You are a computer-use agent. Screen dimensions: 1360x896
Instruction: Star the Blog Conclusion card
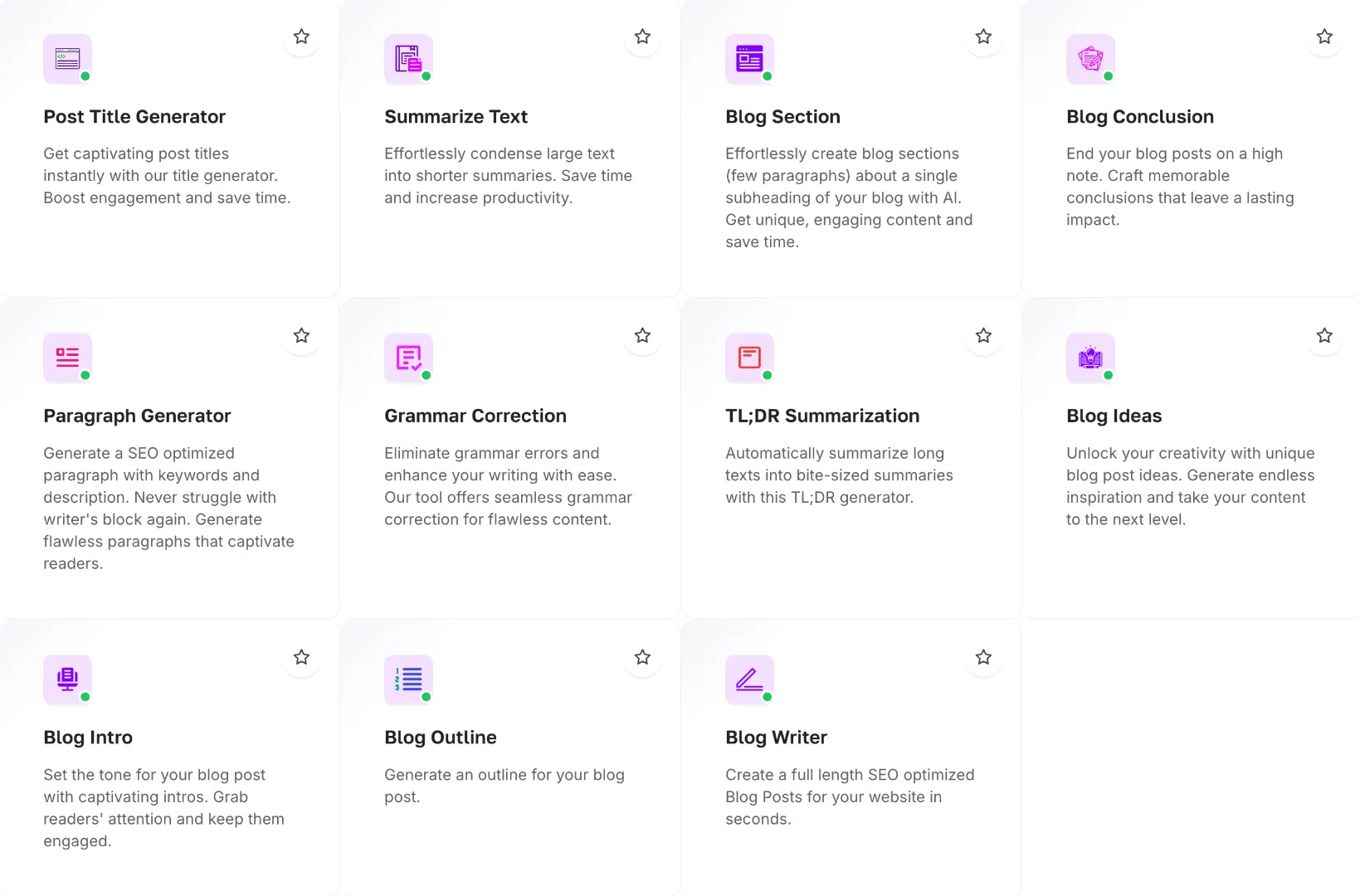(x=1324, y=37)
